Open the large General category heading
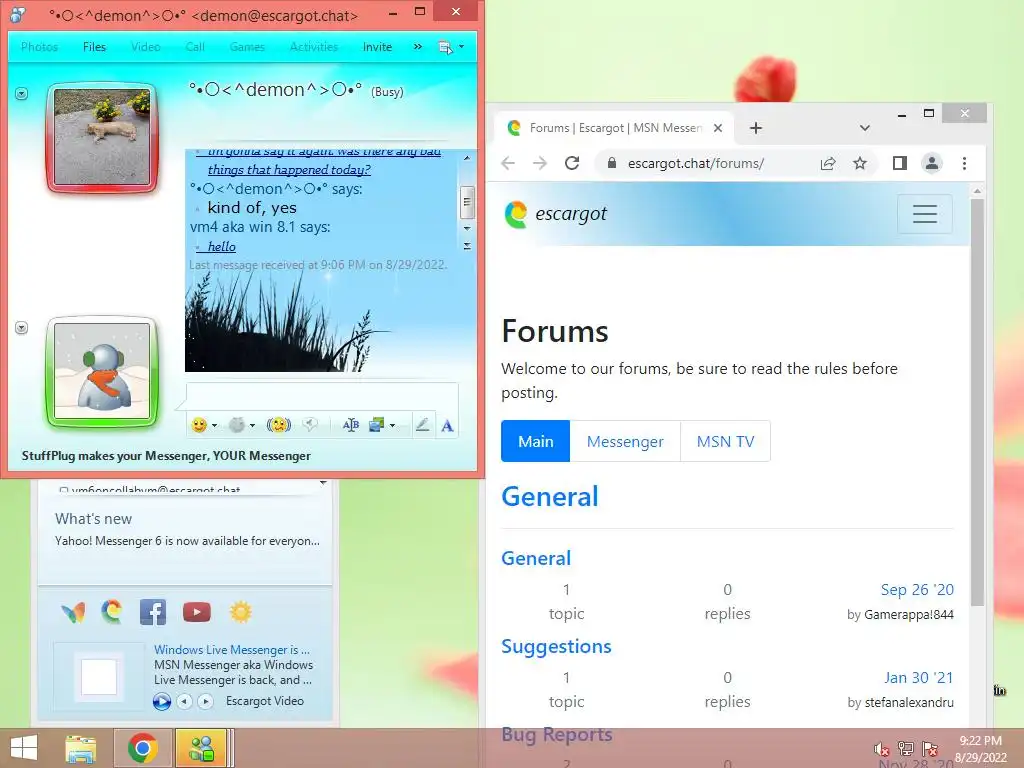1024x768 pixels. pos(550,497)
